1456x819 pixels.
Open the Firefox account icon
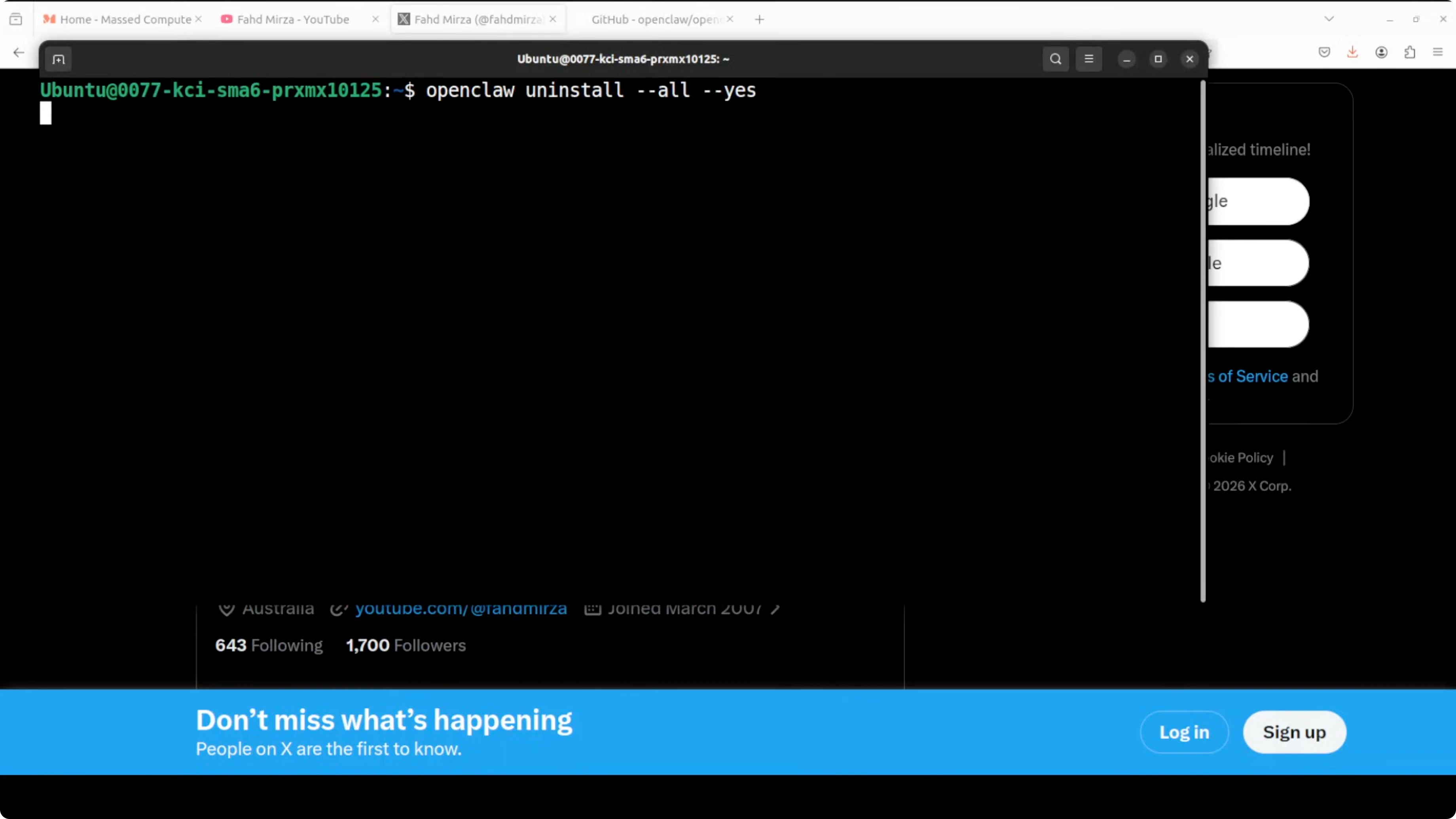tap(1381, 52)
